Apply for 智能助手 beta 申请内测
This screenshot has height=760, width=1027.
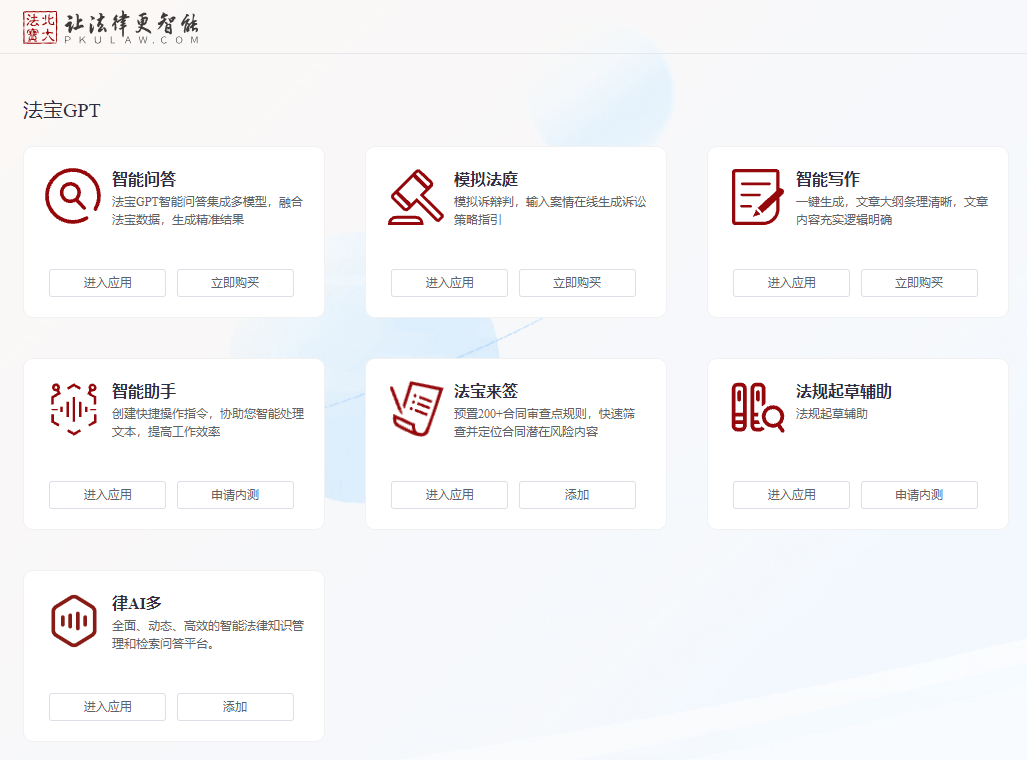pyautogui.click(x=235, y=495)
